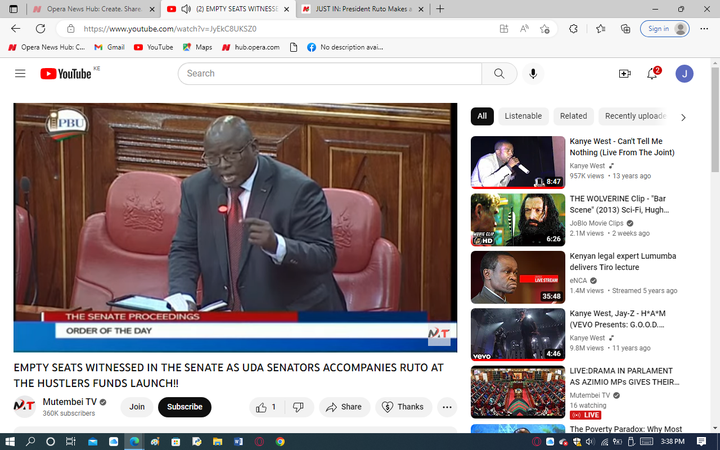The width and height of the screenshot is (720, 450).
Task: Open Kanye West Jay-Z H*A*M thumbnail
Action: click(518, 334)
